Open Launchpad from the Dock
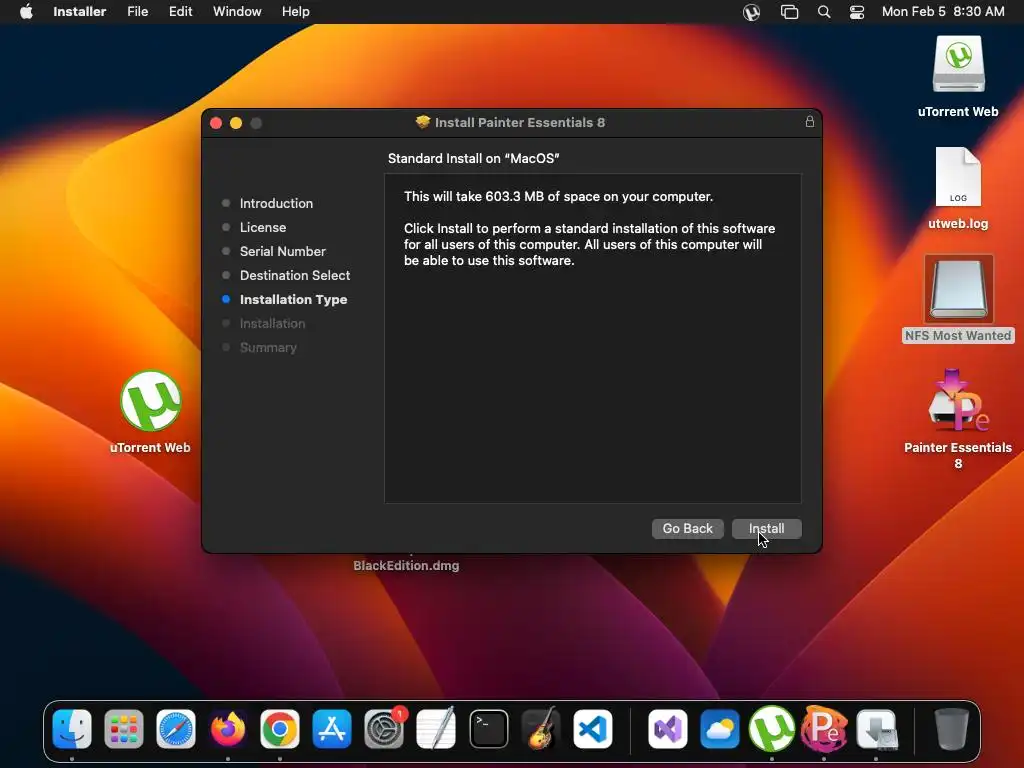This screenshot has width=1024, height=768. click(x=123, y=729)
